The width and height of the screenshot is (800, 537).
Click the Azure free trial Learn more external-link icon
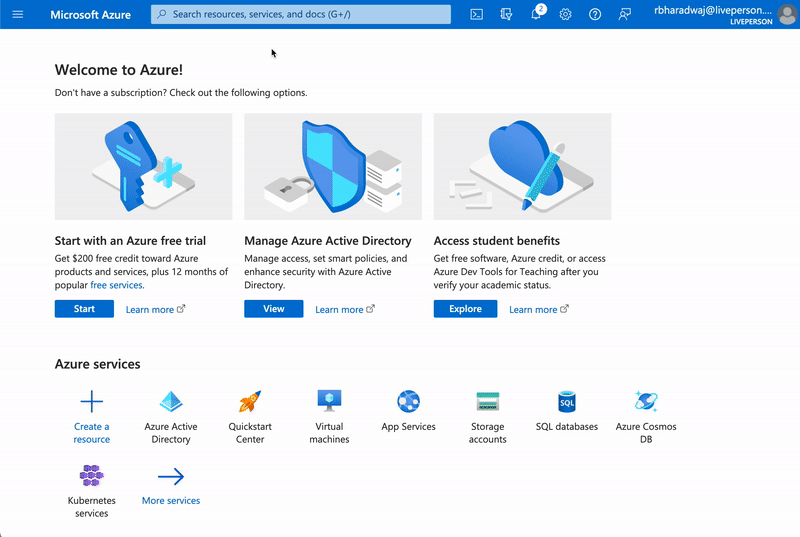pyautogui.click(x=181, y=309)
